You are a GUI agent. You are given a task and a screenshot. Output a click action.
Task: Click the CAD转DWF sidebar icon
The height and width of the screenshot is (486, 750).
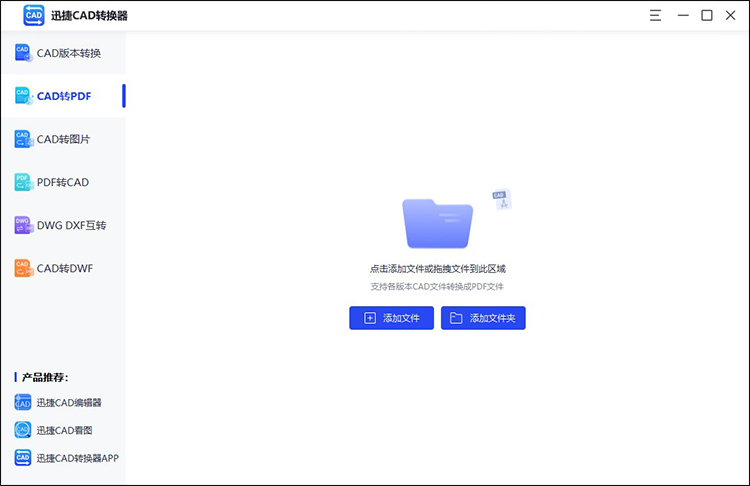click(x=23, y=268)
